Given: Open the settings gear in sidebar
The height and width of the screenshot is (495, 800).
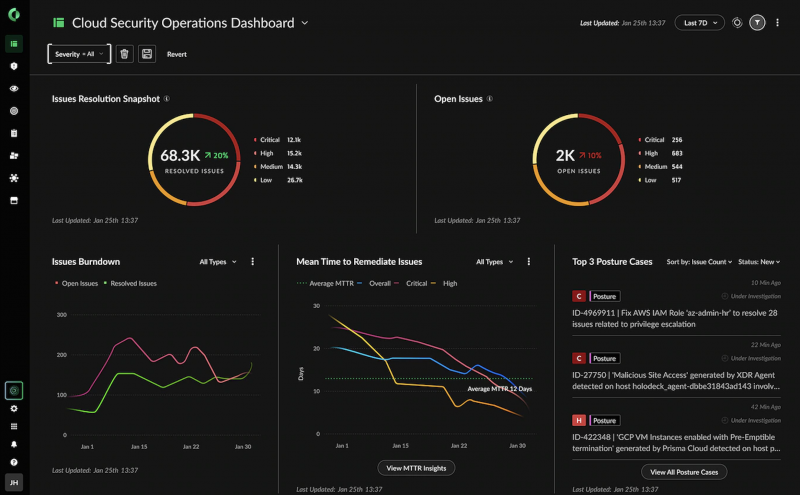Looking at the screenshot, I should (14, 409).
